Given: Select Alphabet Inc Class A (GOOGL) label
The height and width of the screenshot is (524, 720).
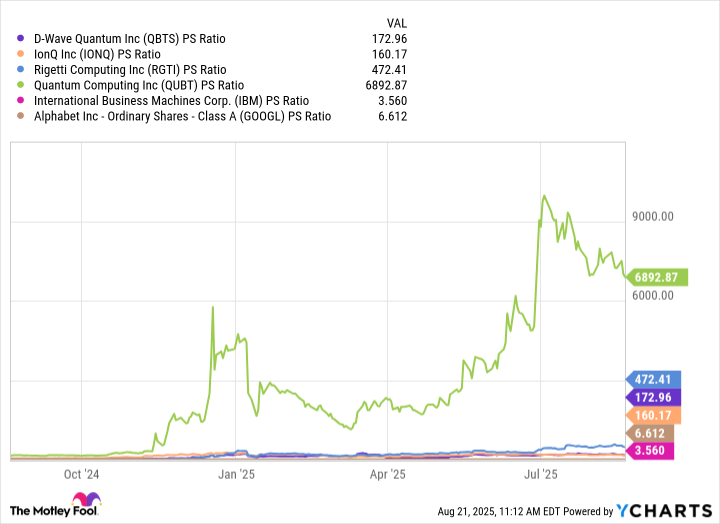Looking at the screenshot, I should (182, 117).
